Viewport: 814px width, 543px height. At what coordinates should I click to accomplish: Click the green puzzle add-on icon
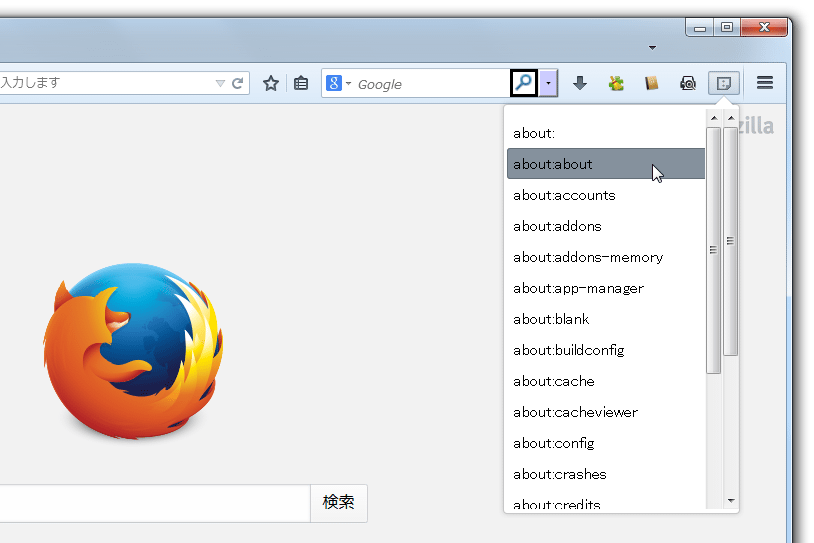616,83
